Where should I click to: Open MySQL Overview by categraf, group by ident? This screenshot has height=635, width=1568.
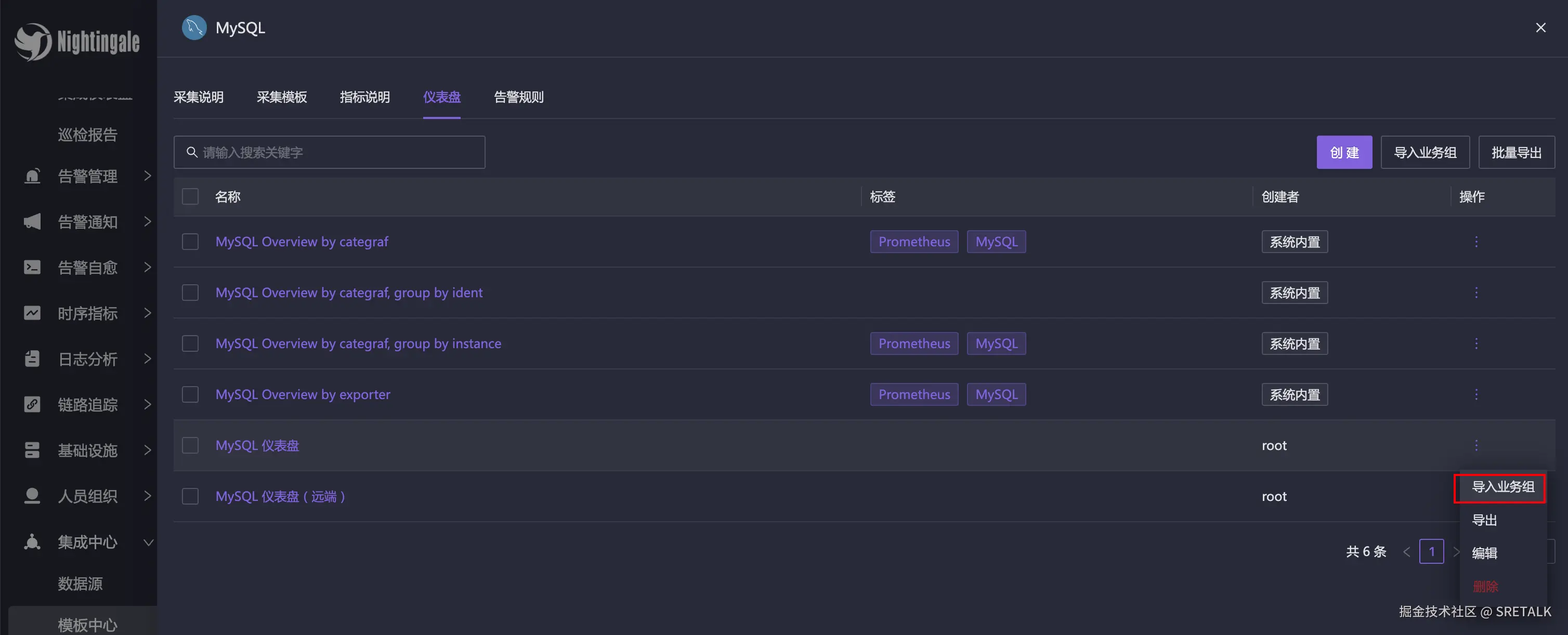pyautogui.click(x=349, y=293)
